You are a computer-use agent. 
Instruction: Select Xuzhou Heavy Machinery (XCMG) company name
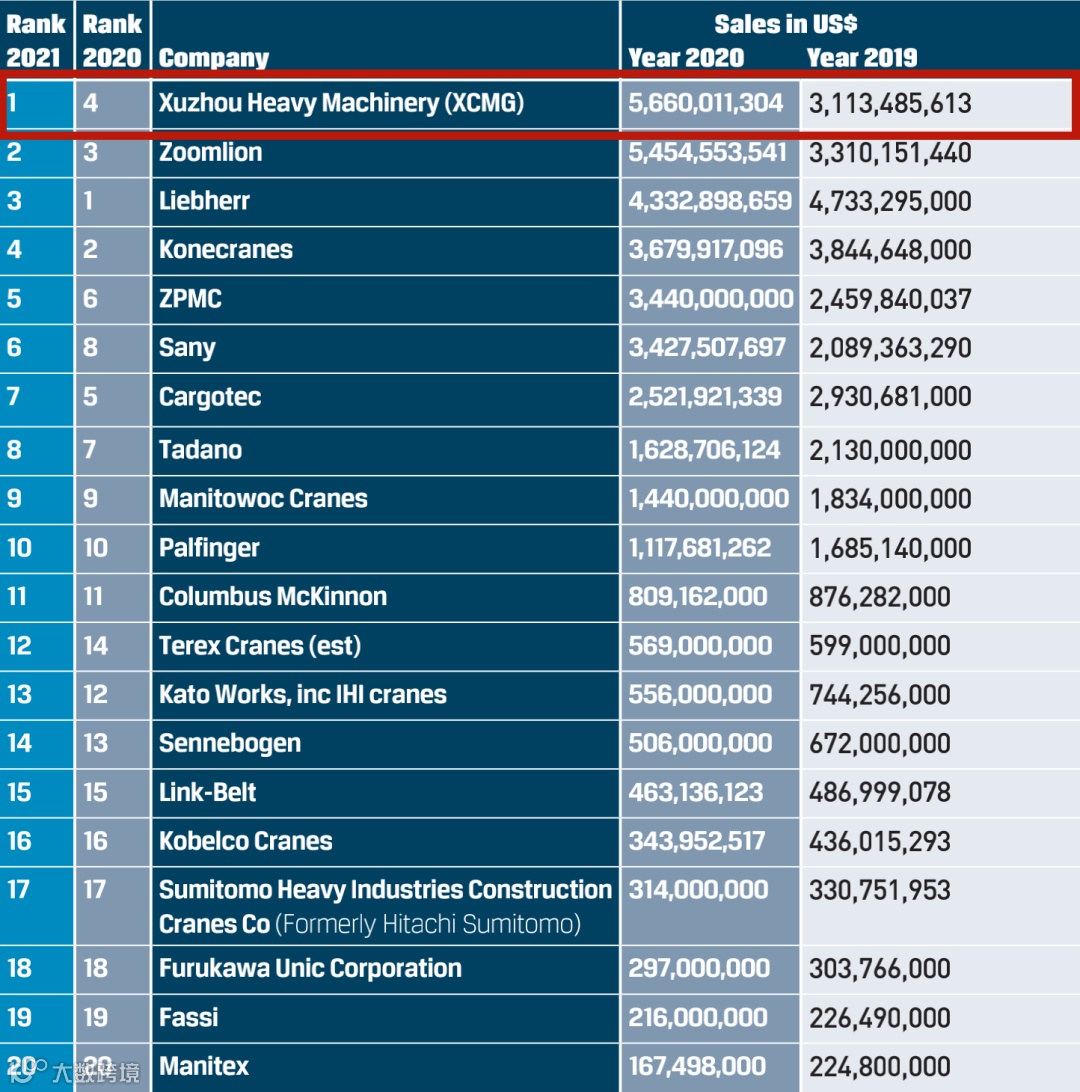click(x=341, y=103)
